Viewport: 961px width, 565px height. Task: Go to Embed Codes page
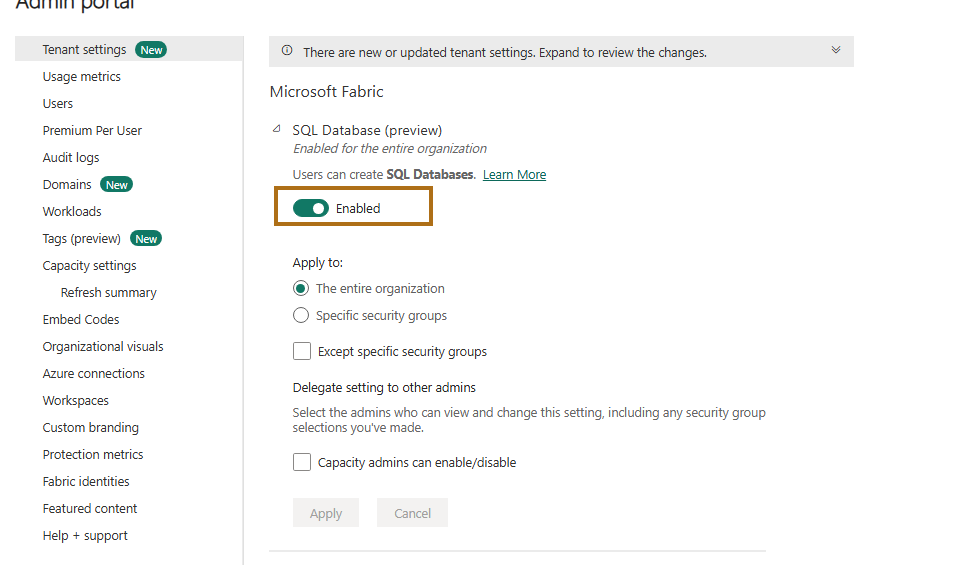pos(81,319)
